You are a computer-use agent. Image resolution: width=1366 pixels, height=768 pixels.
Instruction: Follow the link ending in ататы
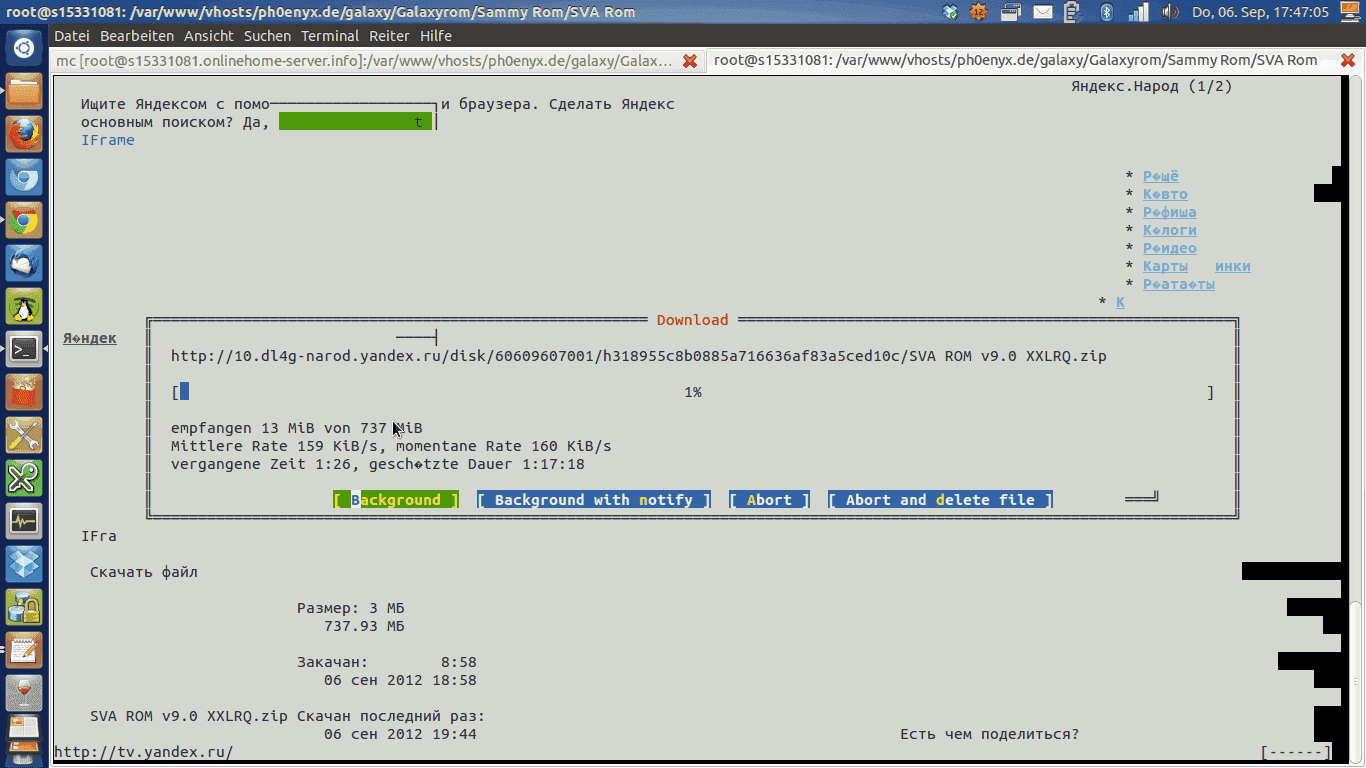pos(1179,284)
